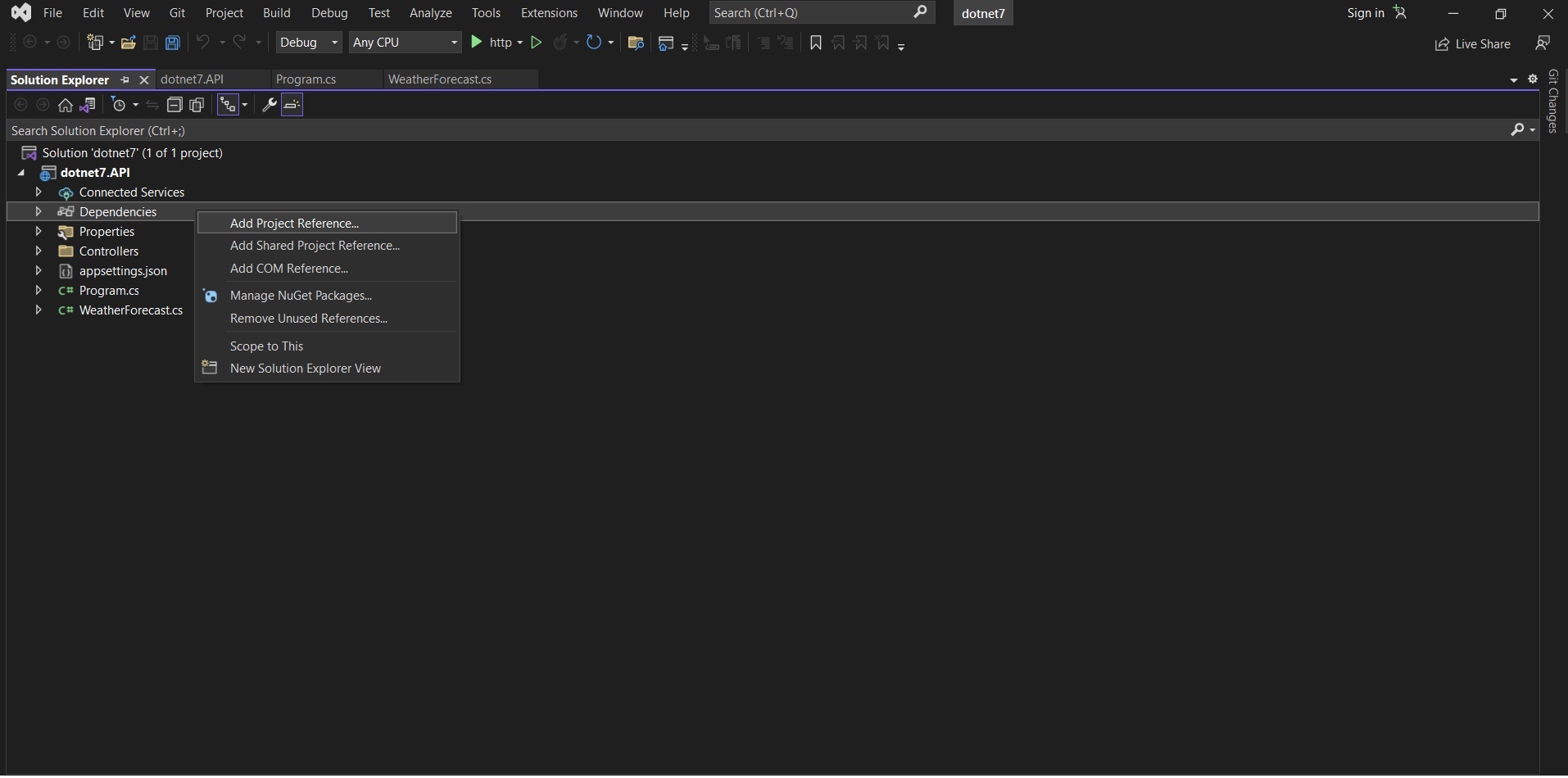
Task: Click the Open File folder icon
Action: (129, 43)
